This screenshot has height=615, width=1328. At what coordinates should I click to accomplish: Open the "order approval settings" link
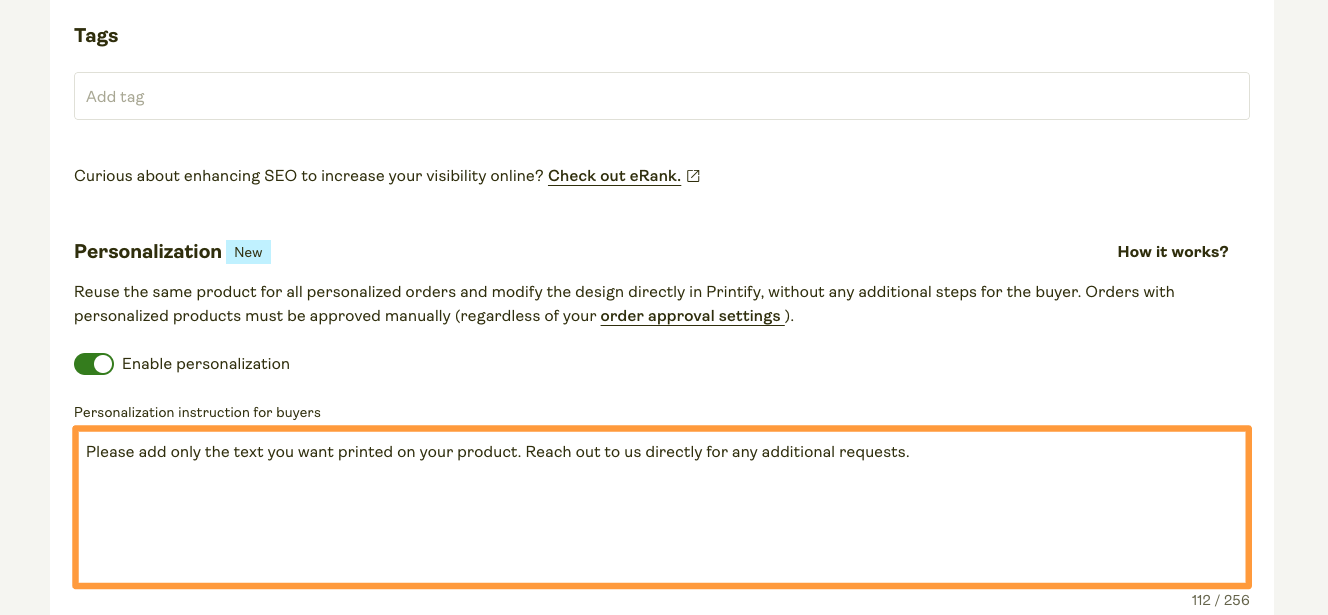tap(691, 315)
